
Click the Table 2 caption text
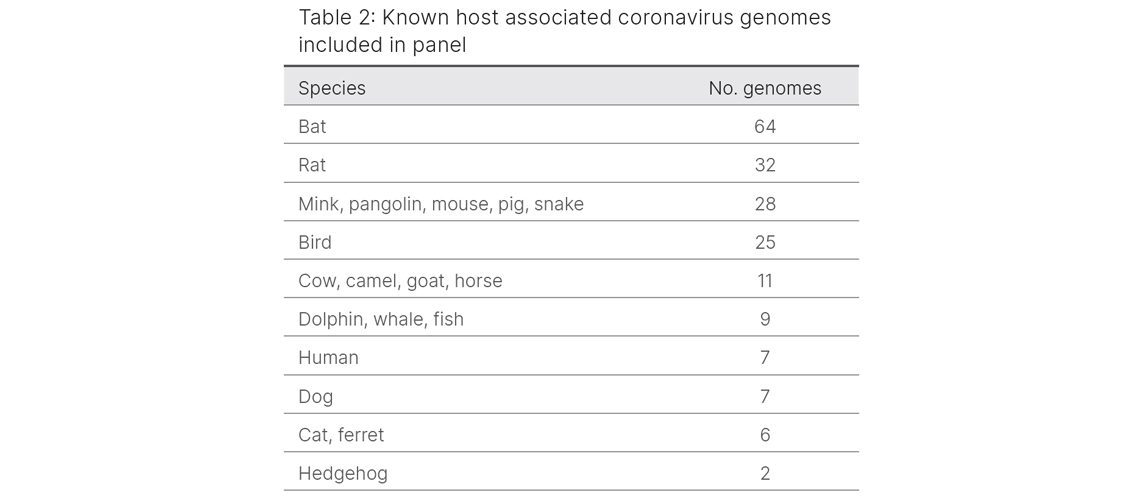coord(564,31)
